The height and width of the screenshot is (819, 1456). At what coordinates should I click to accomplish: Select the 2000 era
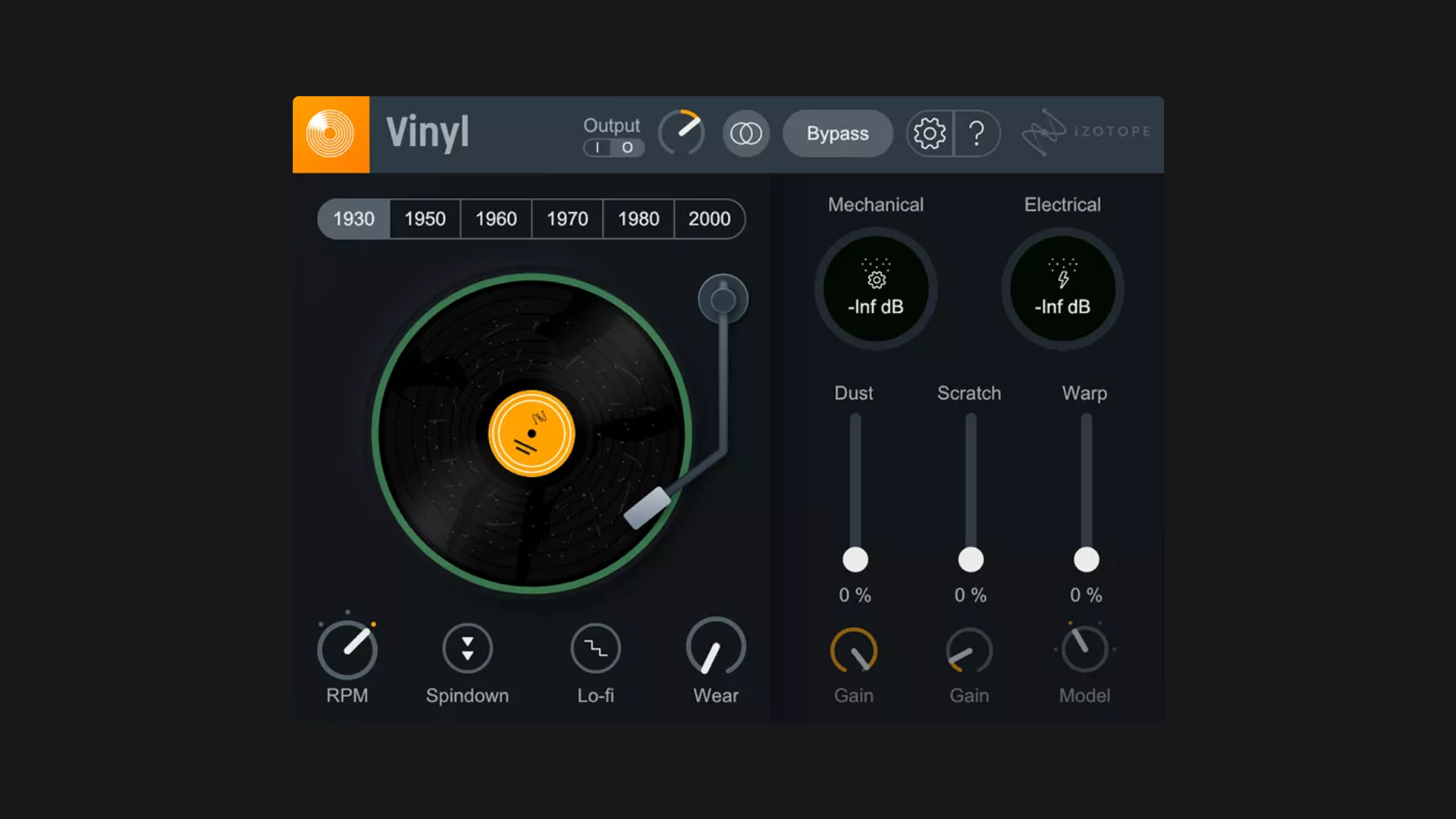[710, 219]
